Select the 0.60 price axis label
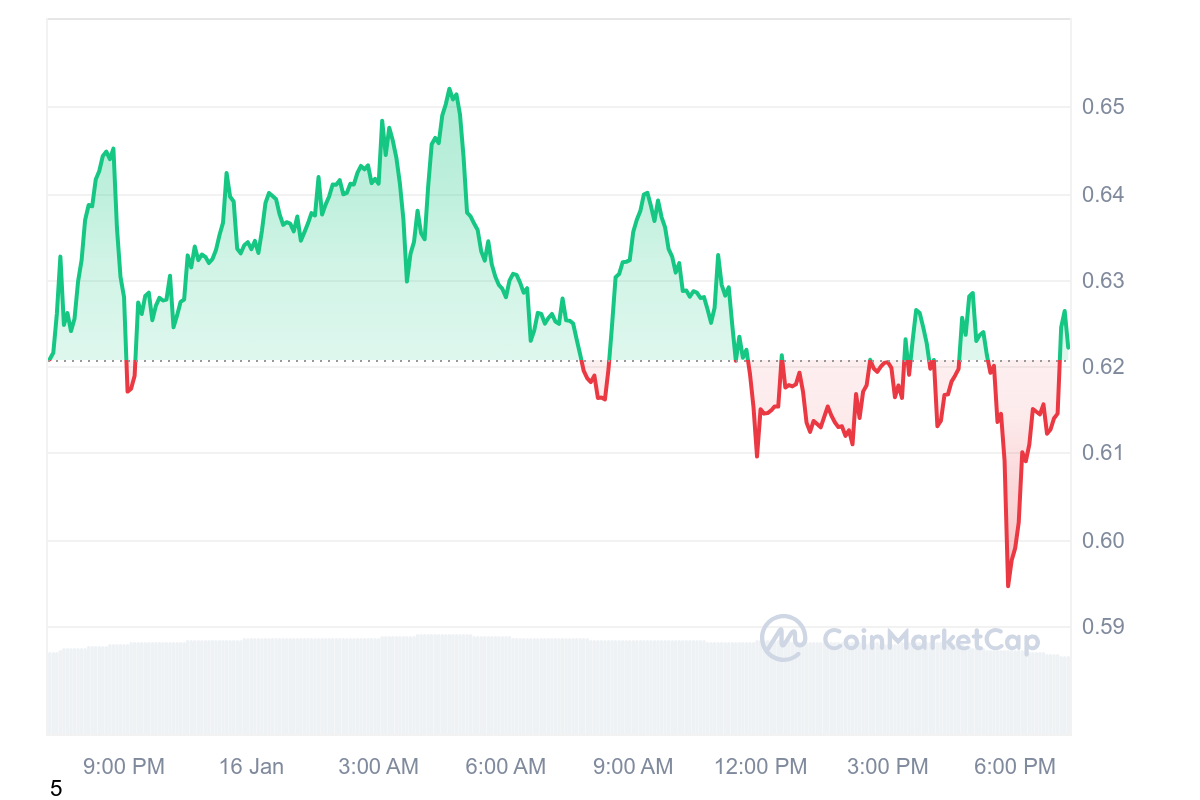Viewport: 1200px width, 800px height. (x=1104, y=541)
